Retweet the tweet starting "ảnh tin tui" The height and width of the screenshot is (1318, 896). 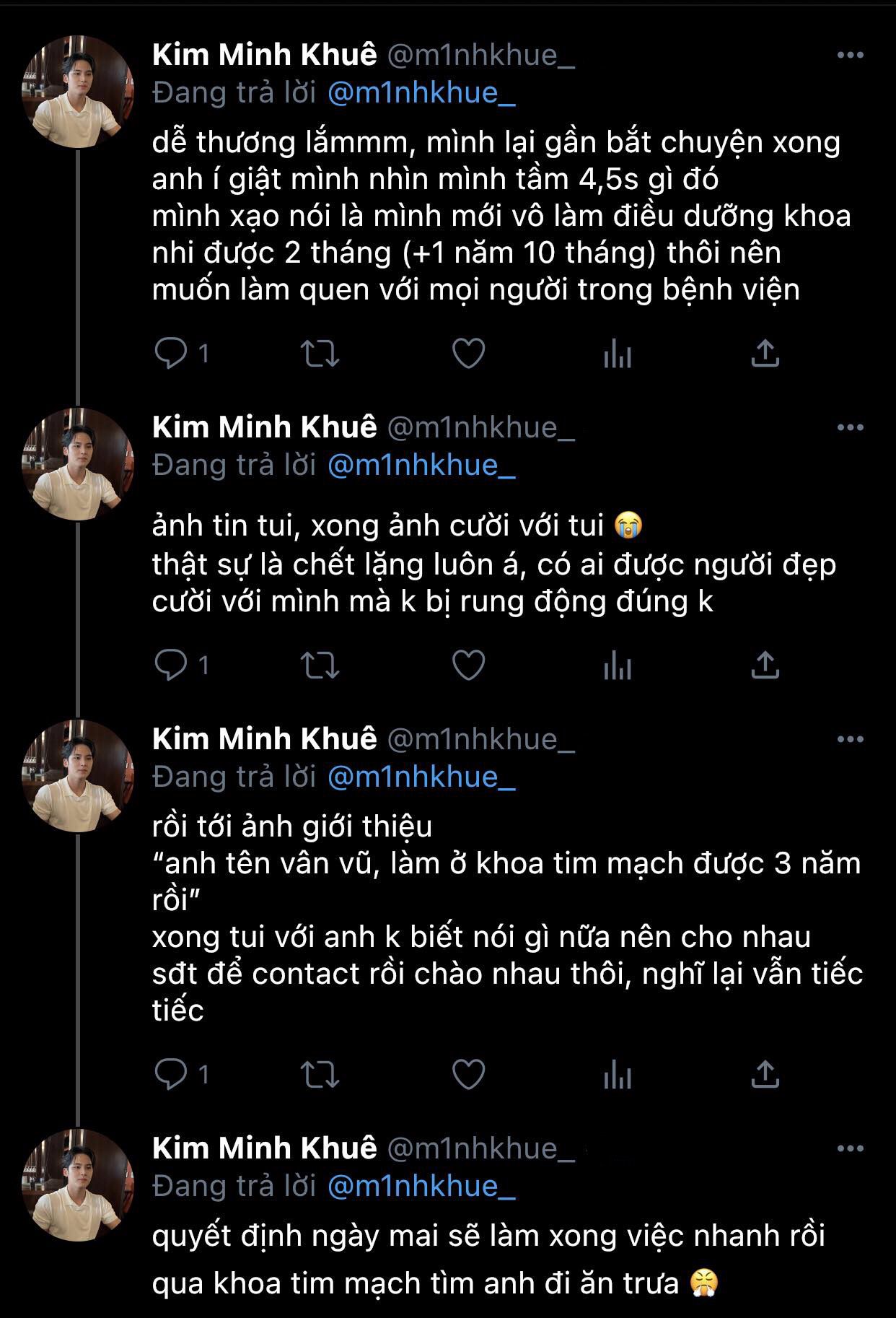(x=319, y=665)
